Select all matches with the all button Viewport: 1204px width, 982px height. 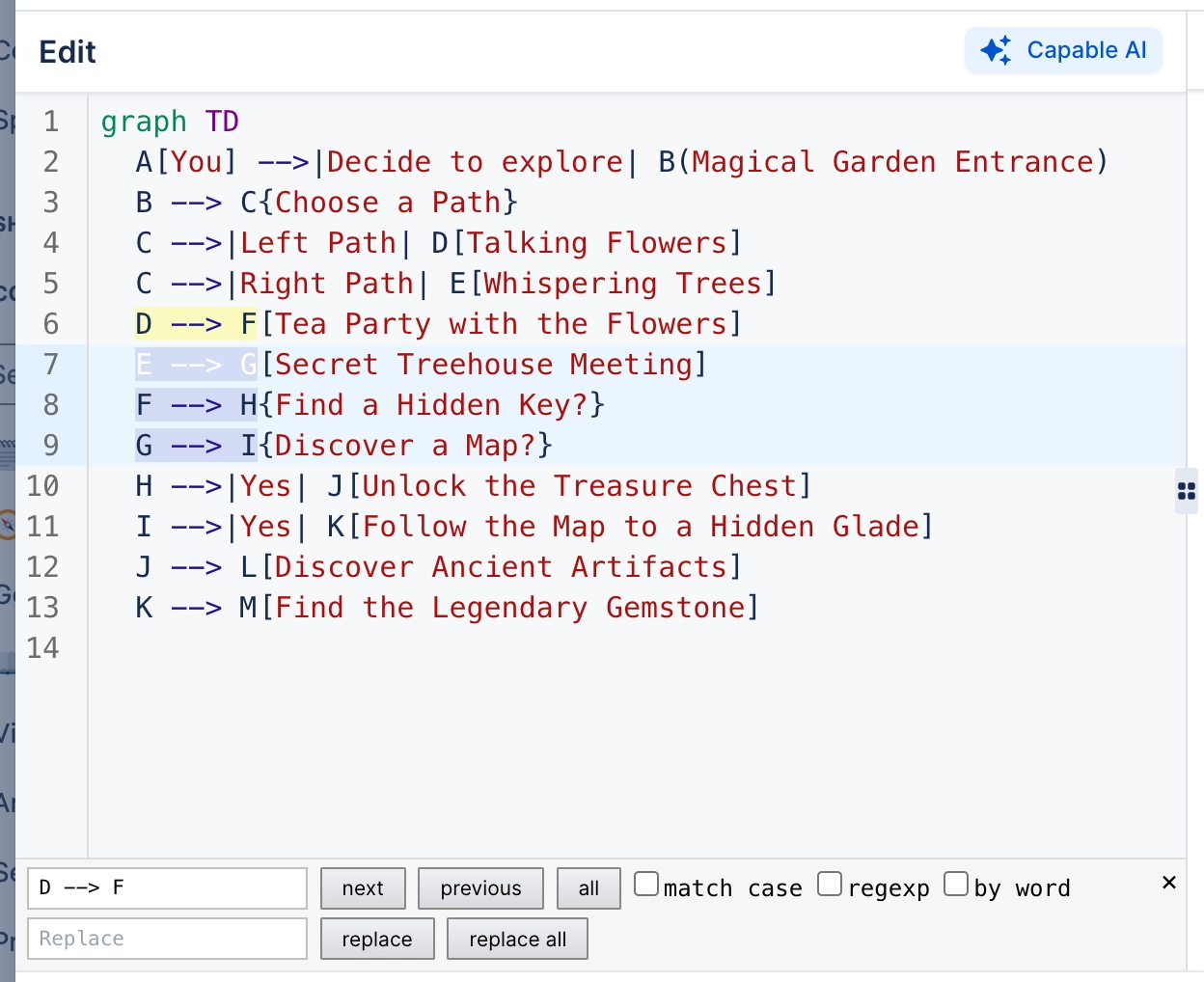(588, 887)
